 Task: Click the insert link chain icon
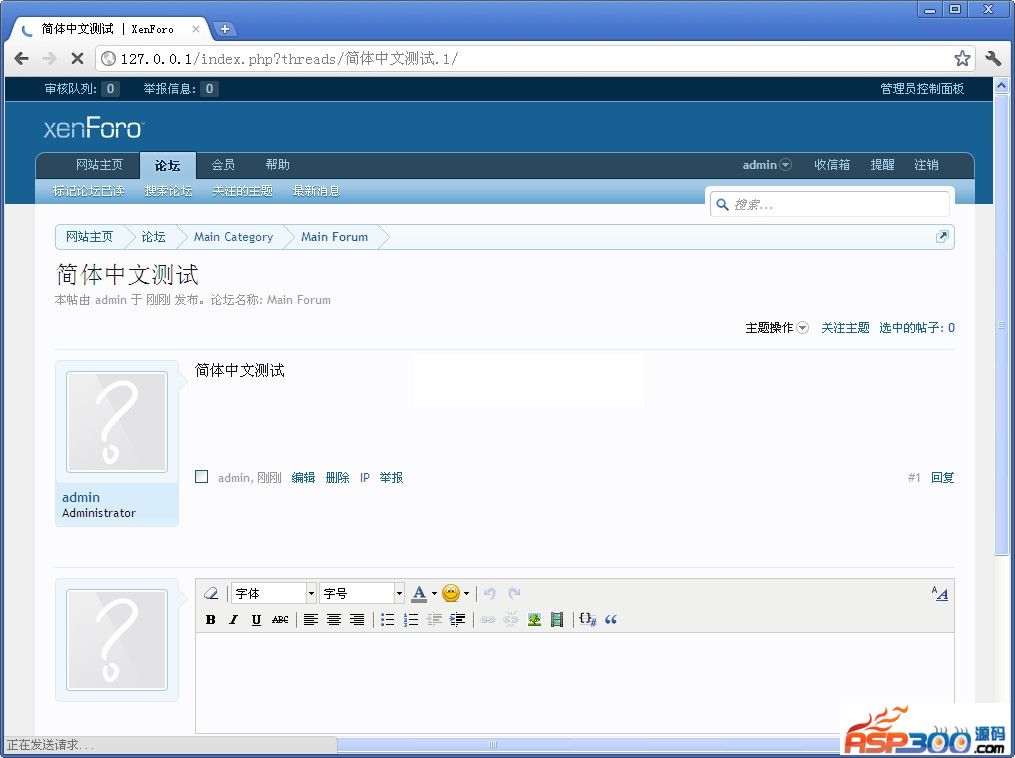[x=487, y=619]
